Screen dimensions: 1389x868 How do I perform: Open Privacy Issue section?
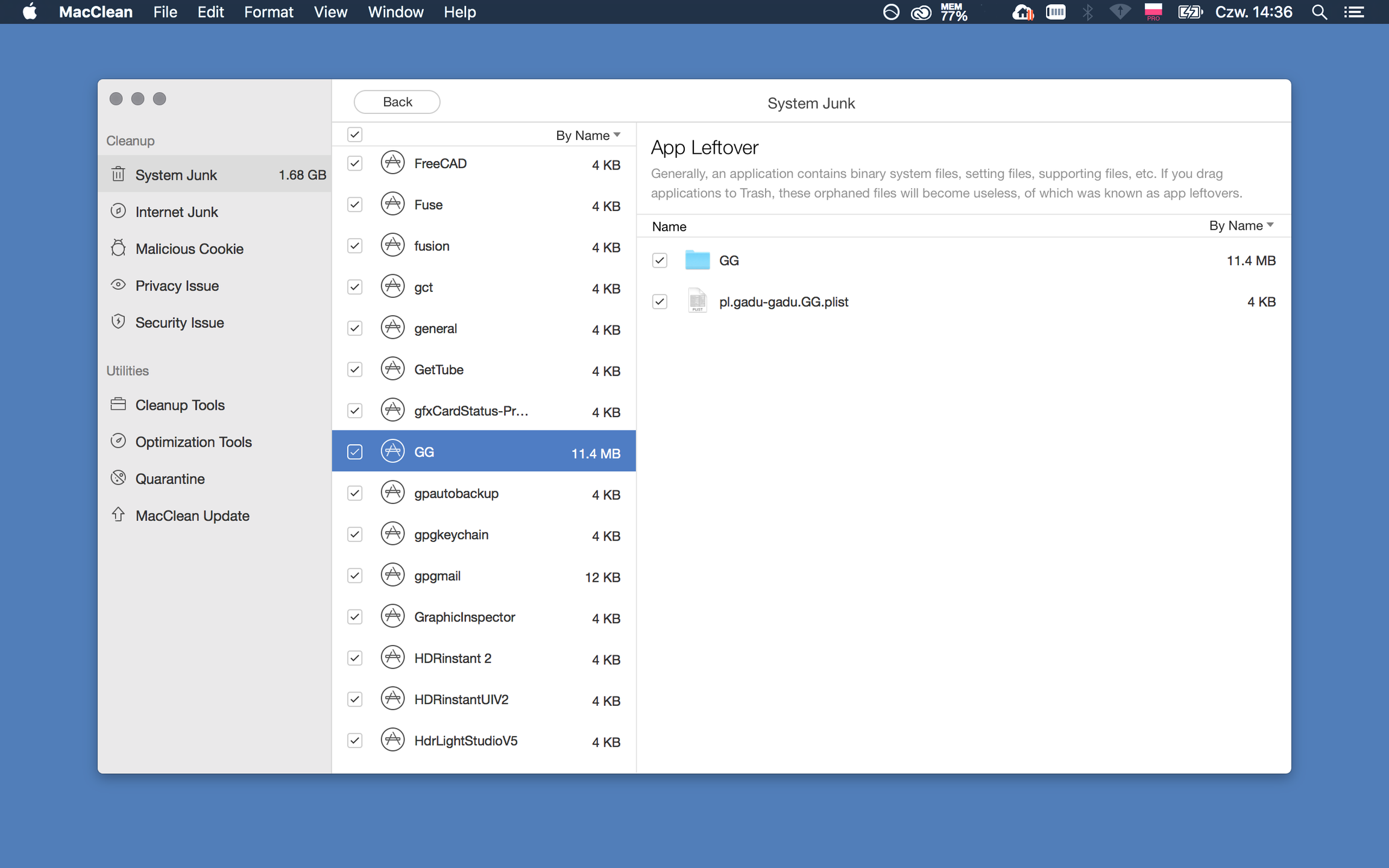pyautogui.click(x=215, y=285)
